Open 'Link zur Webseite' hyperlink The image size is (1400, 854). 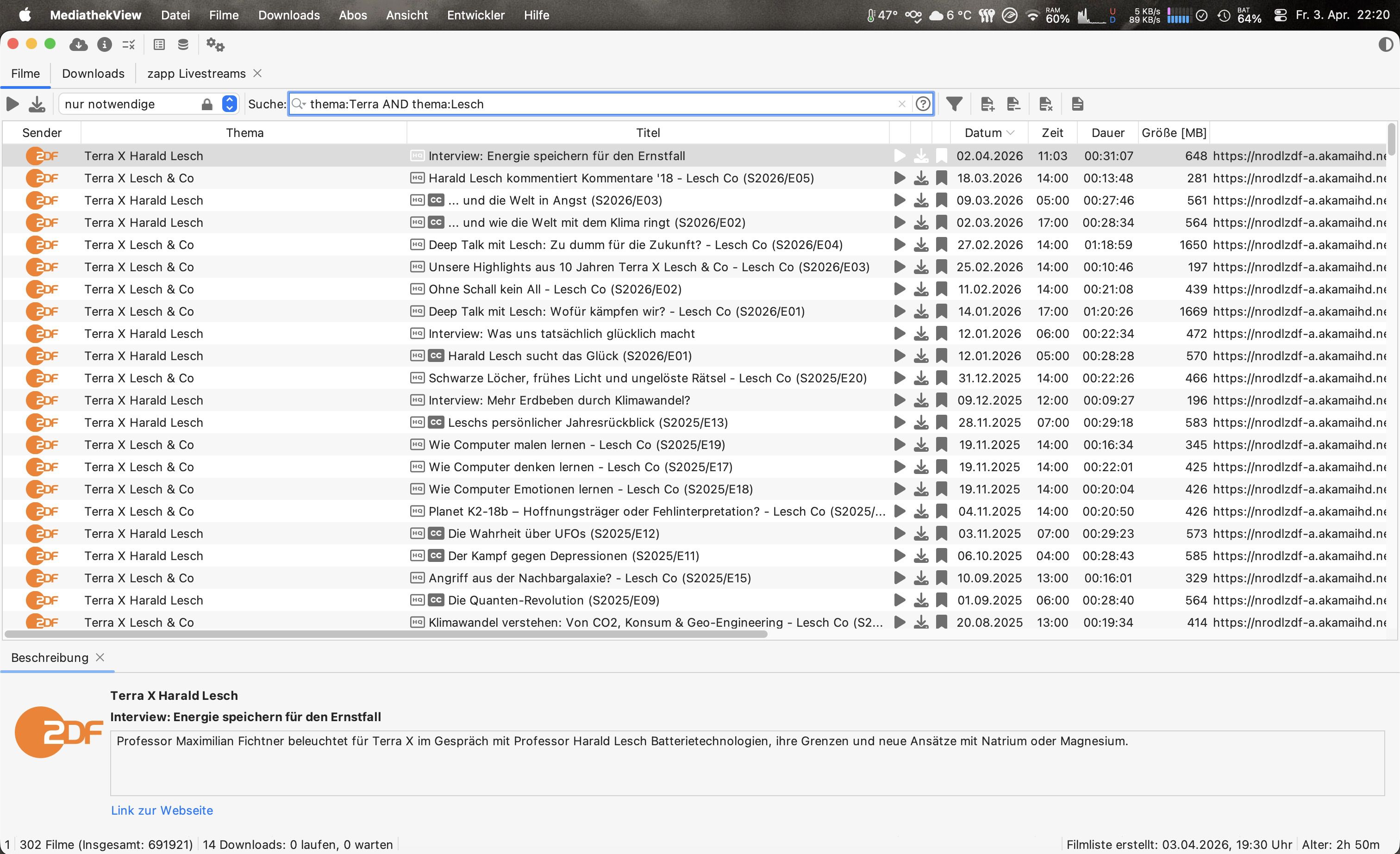tap(162, 810)
